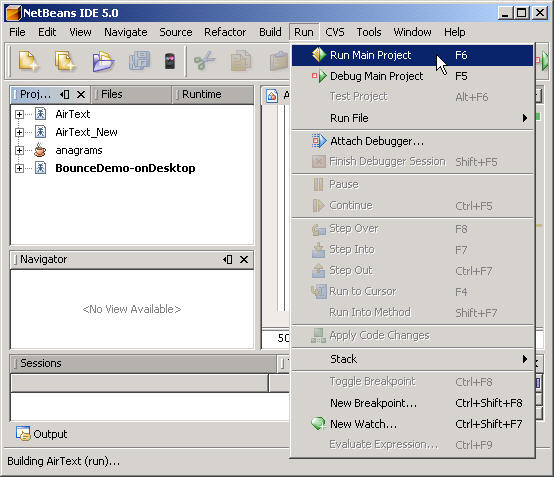Viewport: 554px width, 477px height.
Task: Open the Navigate menu
Action: [x=126, y=32]
